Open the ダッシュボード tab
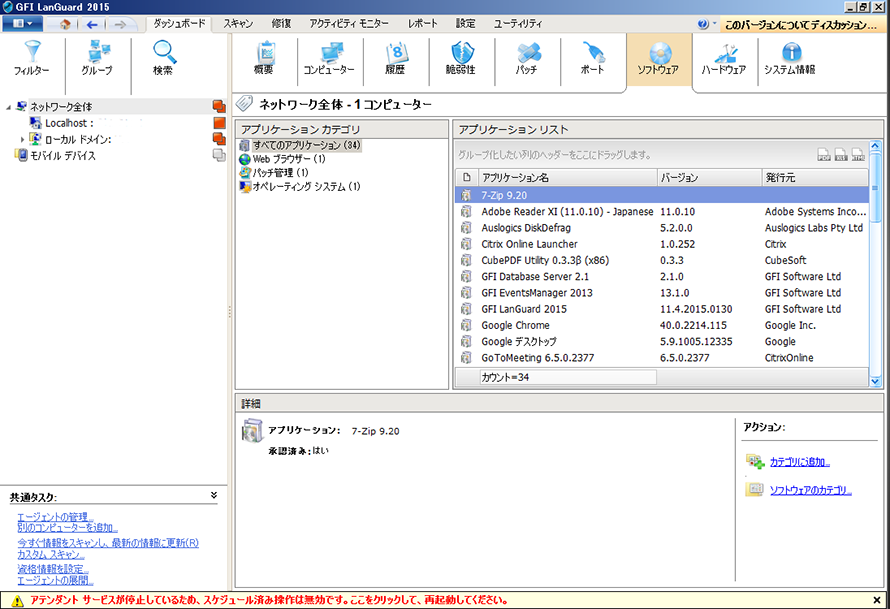Screen dimensions: 890x609 (x=179, y=24)
